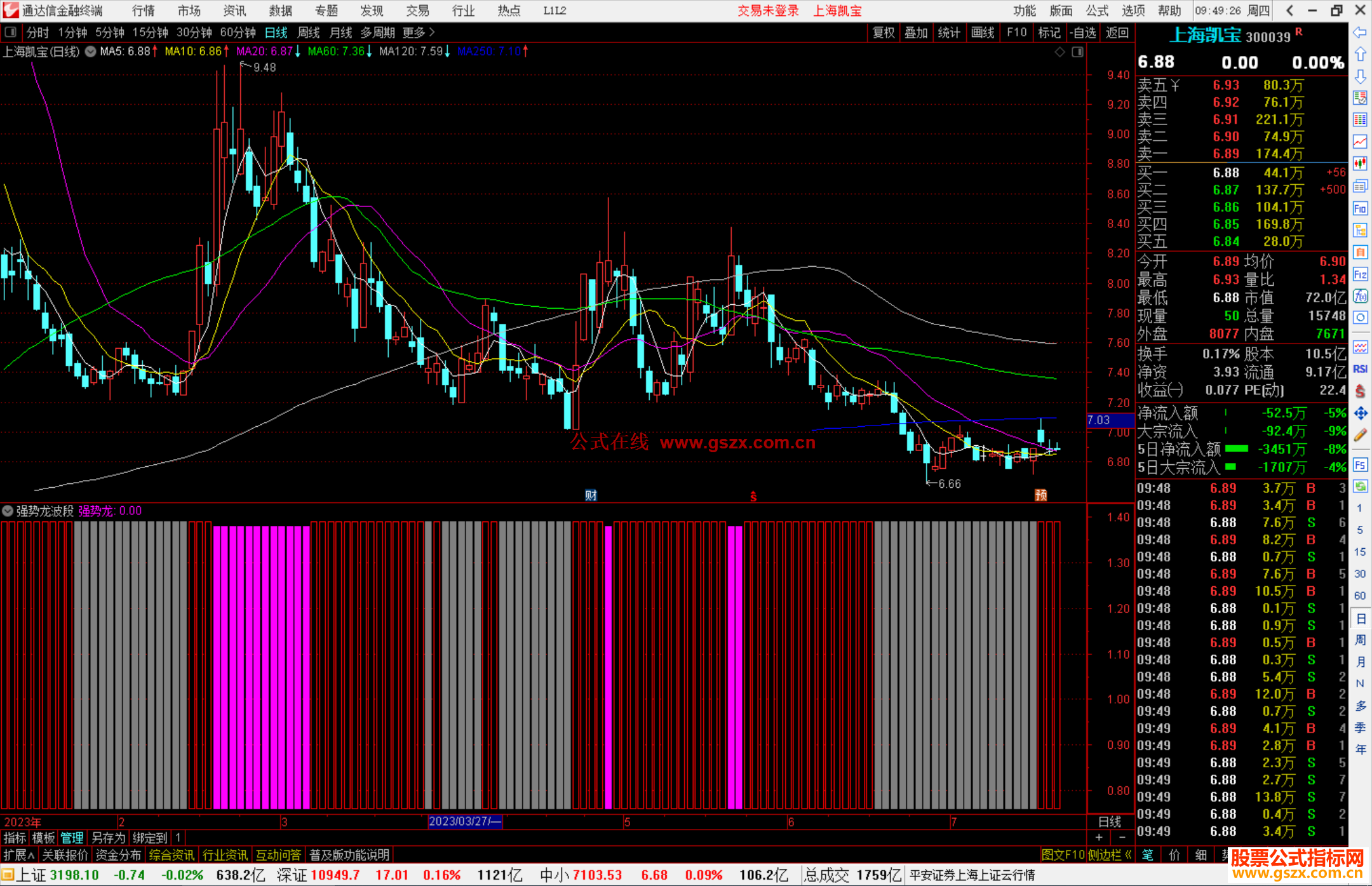
Task: Select the pencil drawing tool icon
Action: (1360, 436)
